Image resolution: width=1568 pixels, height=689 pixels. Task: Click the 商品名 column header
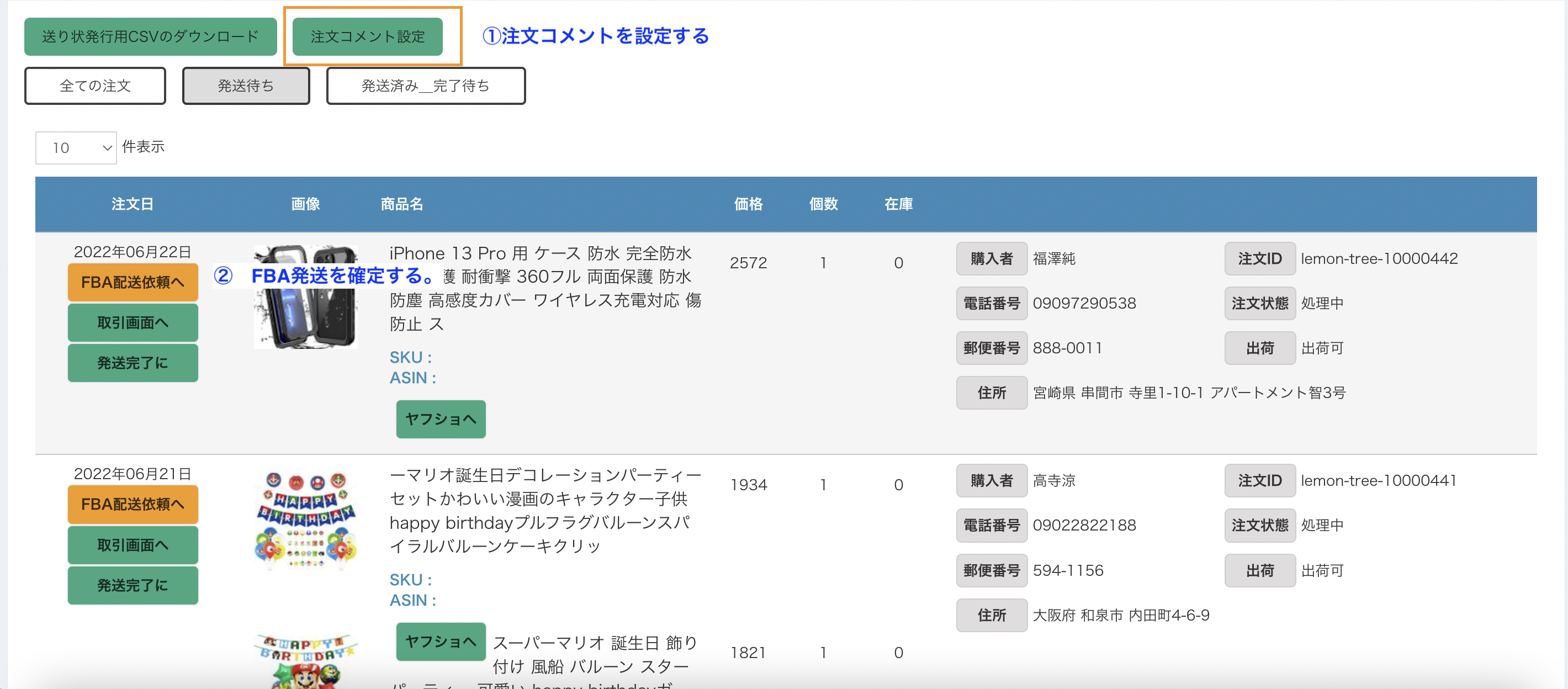click(x=402, y=204)
